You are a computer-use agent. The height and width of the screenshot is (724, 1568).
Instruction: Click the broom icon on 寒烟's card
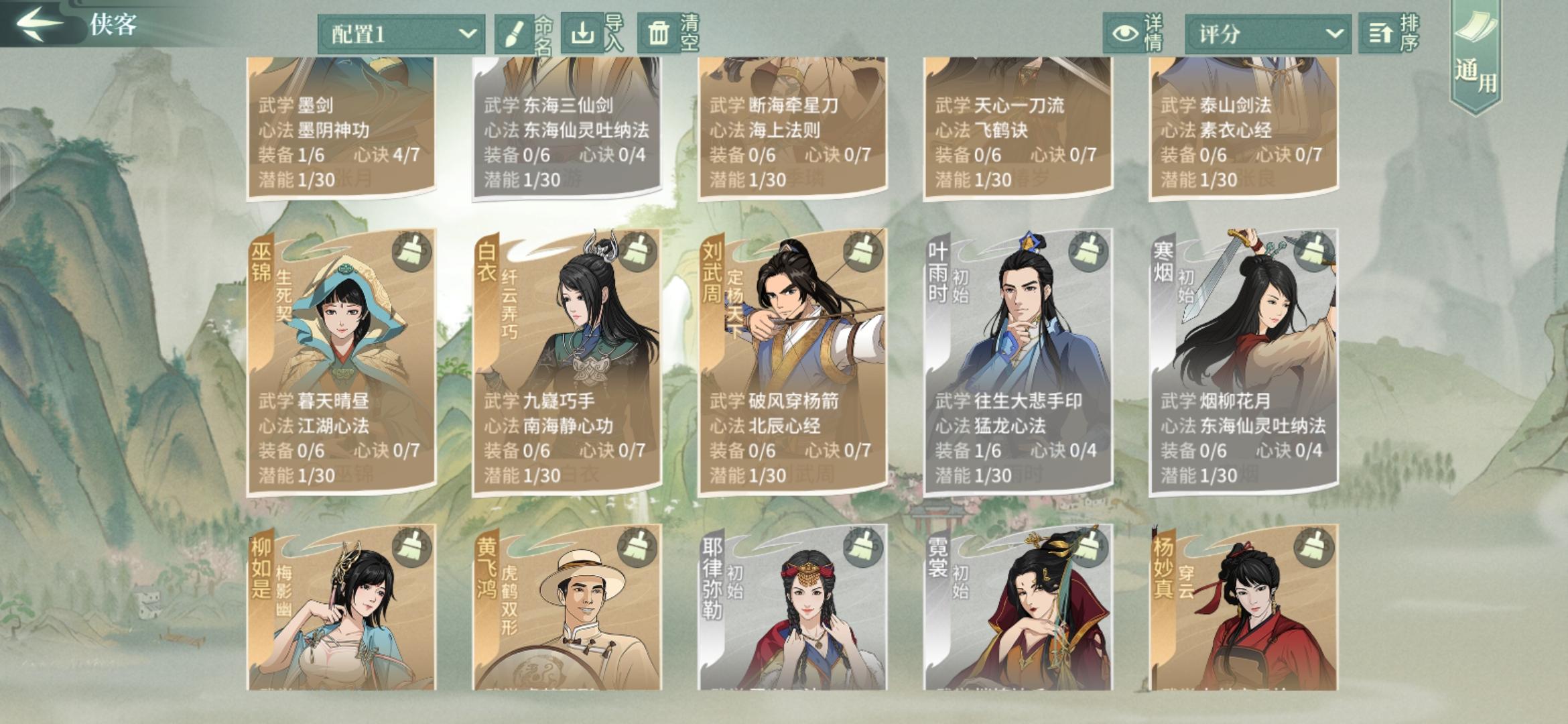point(1314,253)
